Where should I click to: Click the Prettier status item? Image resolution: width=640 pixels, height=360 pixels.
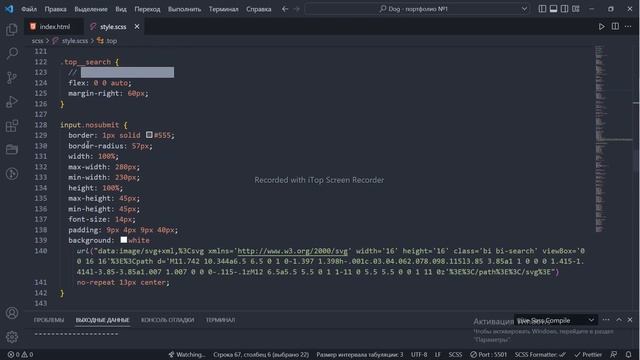588,355
